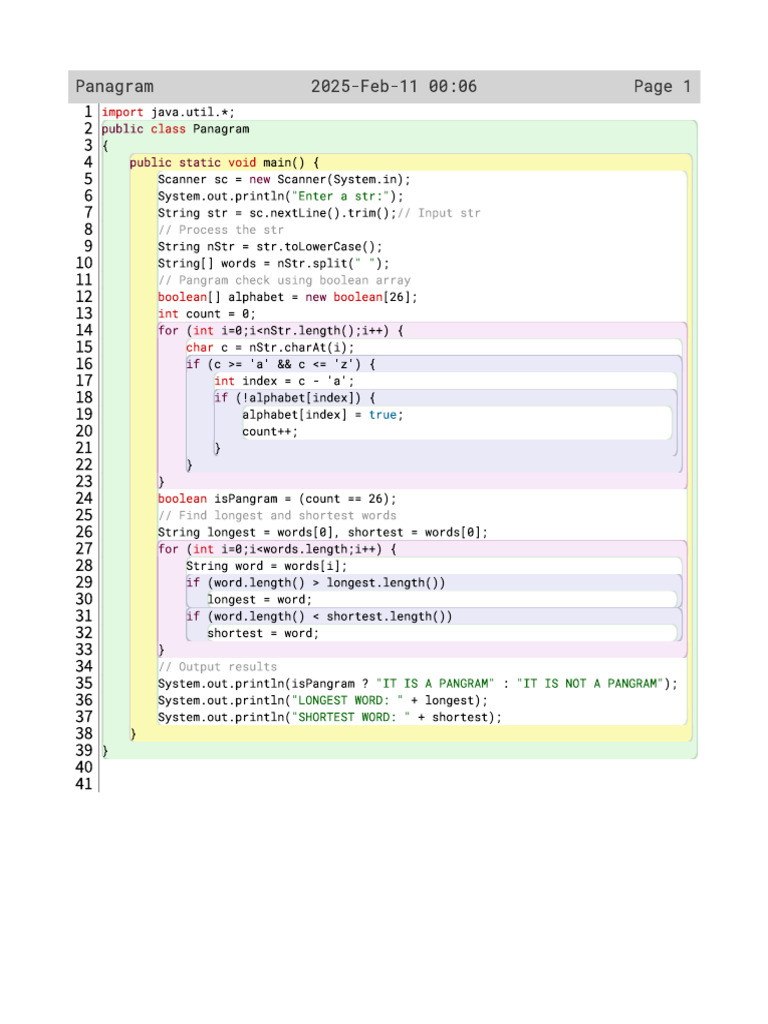Click the 'String str = sc.nextLine().trim();' line

coord(277,214)
